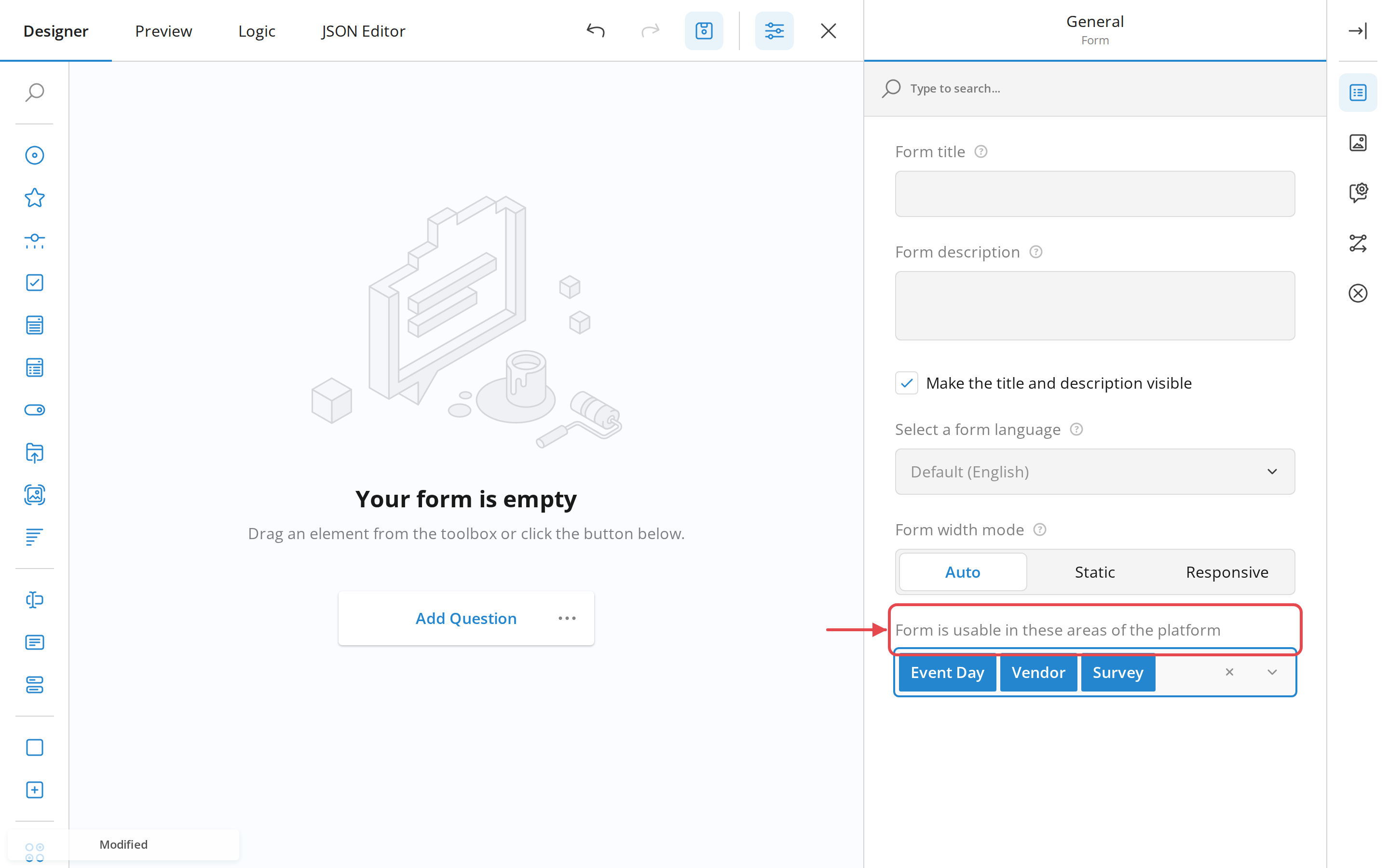The height and width of the screenshot is (868, 1389).
Task: Open General properties category icon
Action: [x=1358, y=93]
